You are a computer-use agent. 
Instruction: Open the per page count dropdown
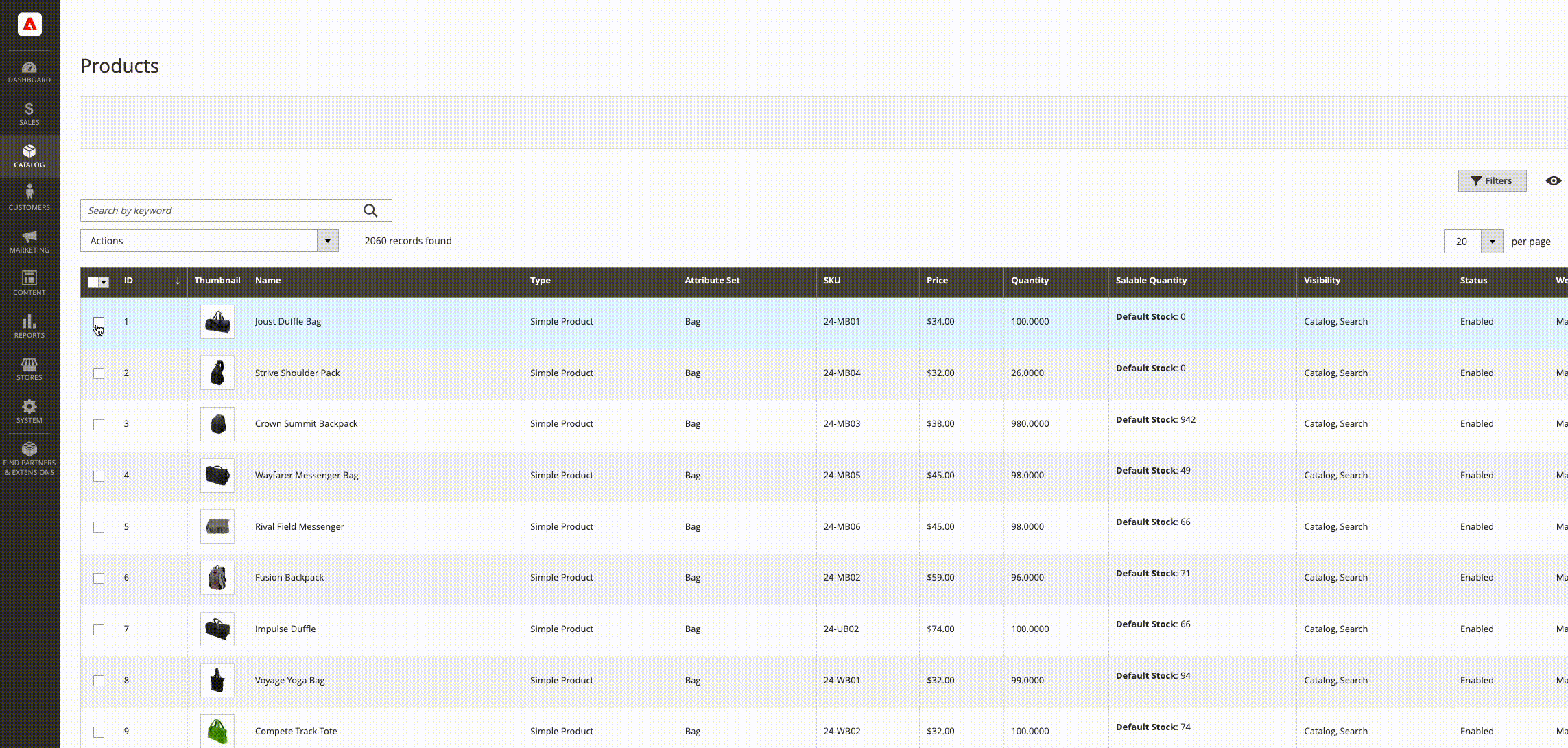[1491, 241]
